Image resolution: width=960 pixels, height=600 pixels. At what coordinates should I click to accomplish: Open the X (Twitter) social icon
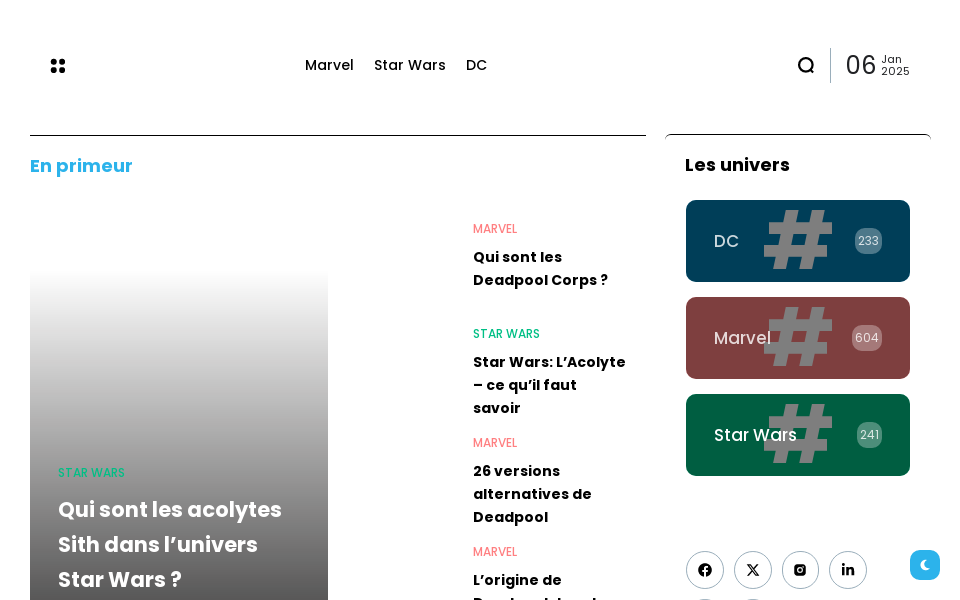coord(753,570)
